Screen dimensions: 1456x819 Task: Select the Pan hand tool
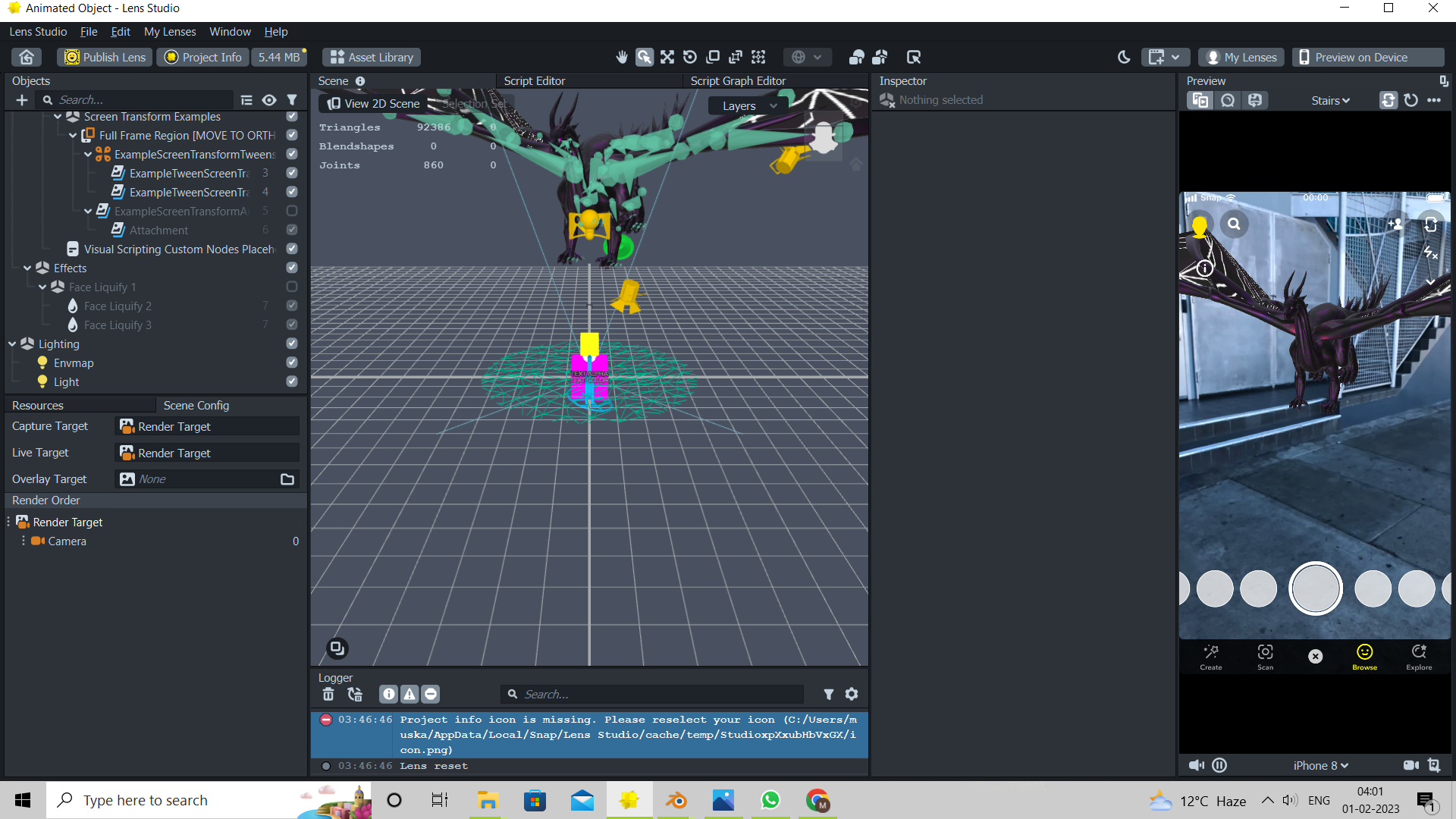[622, 57]
